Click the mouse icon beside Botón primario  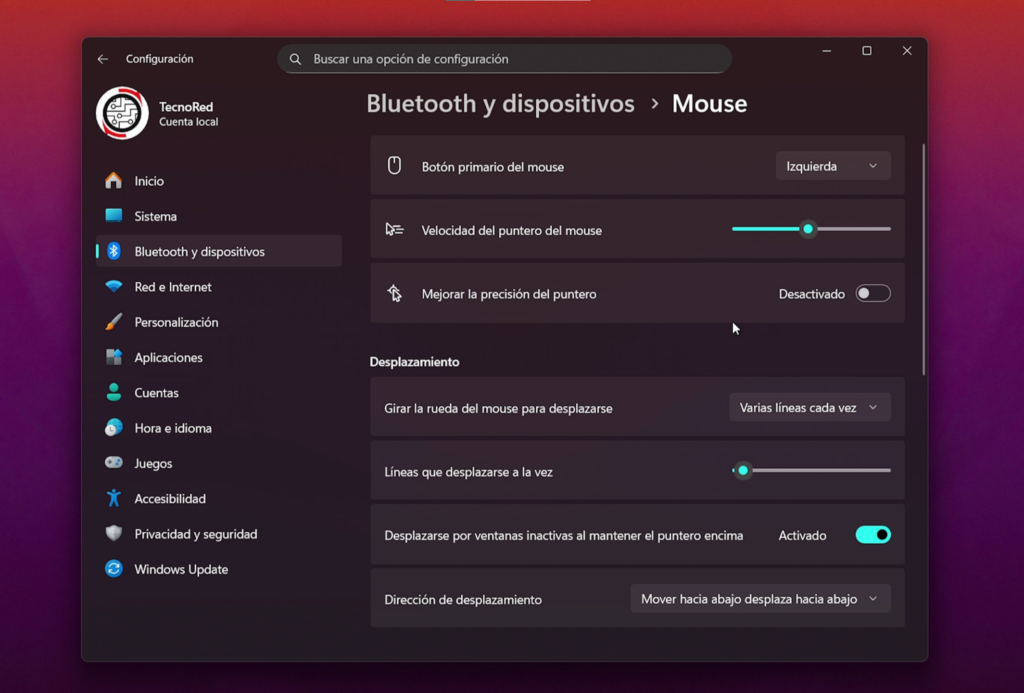[x=394, y=165]
